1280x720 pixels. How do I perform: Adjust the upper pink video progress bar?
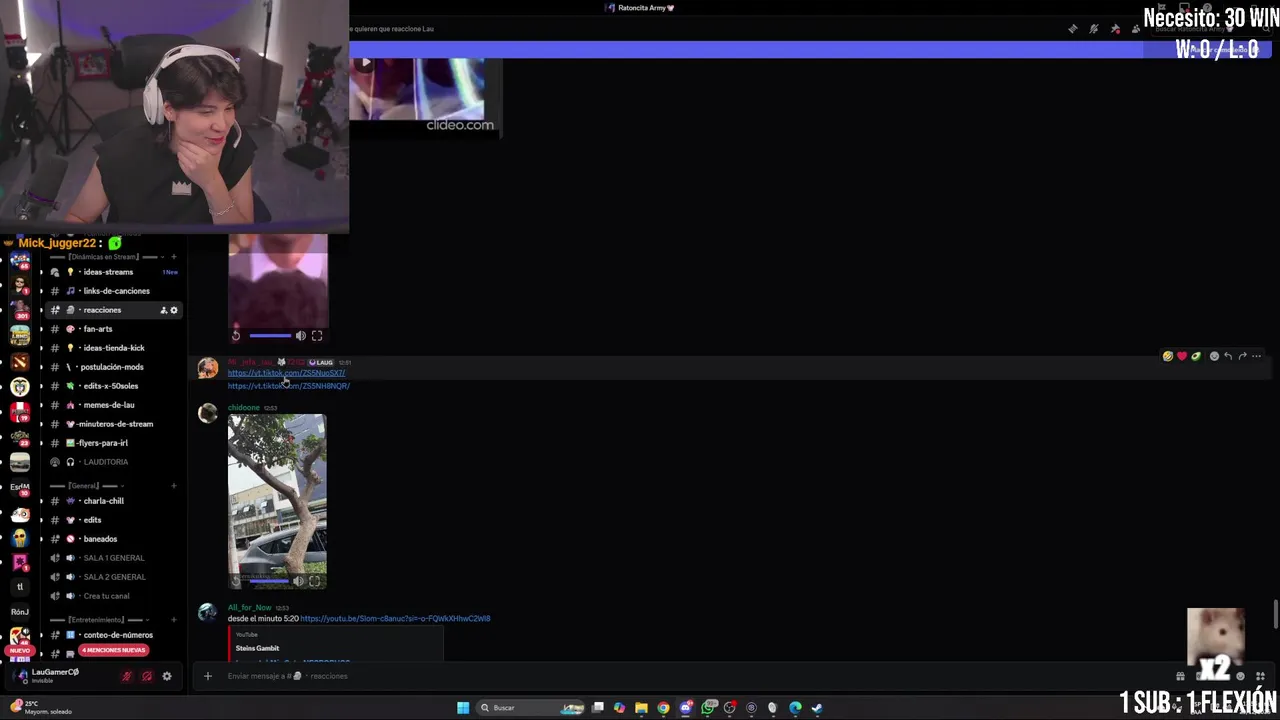click(x=270, y=336)
